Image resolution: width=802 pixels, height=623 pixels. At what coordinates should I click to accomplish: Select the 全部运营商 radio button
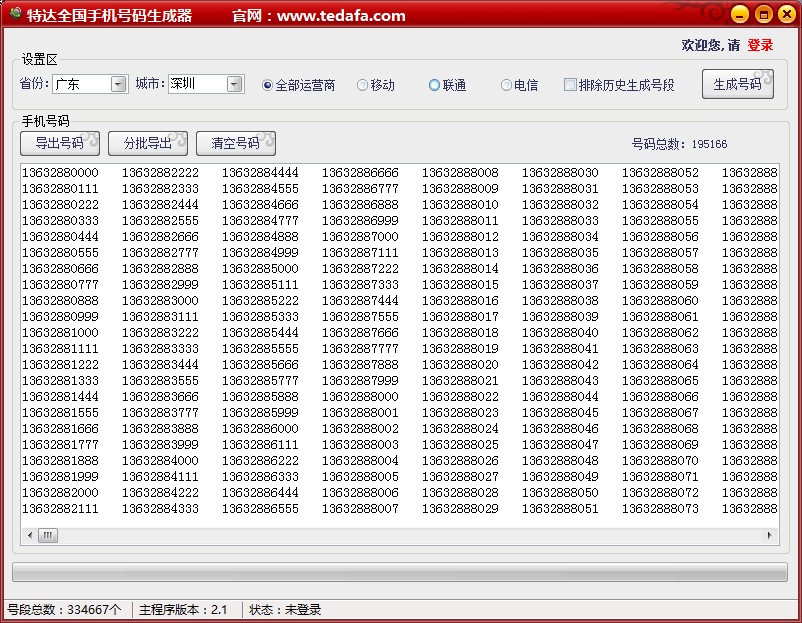point(267,85)
